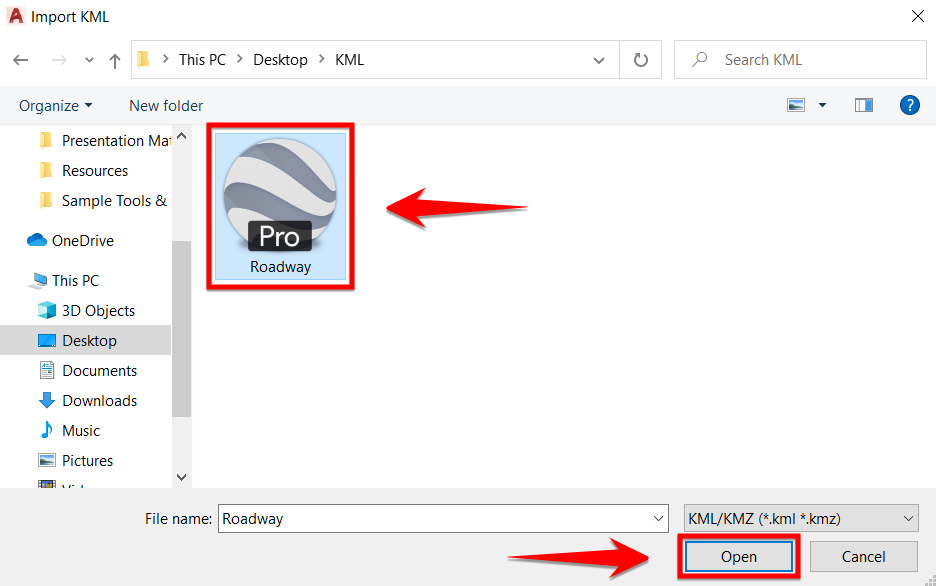Toggle the preview pane icon
Viewport: 936px width, 586px height.
click(x=864, y=105)
